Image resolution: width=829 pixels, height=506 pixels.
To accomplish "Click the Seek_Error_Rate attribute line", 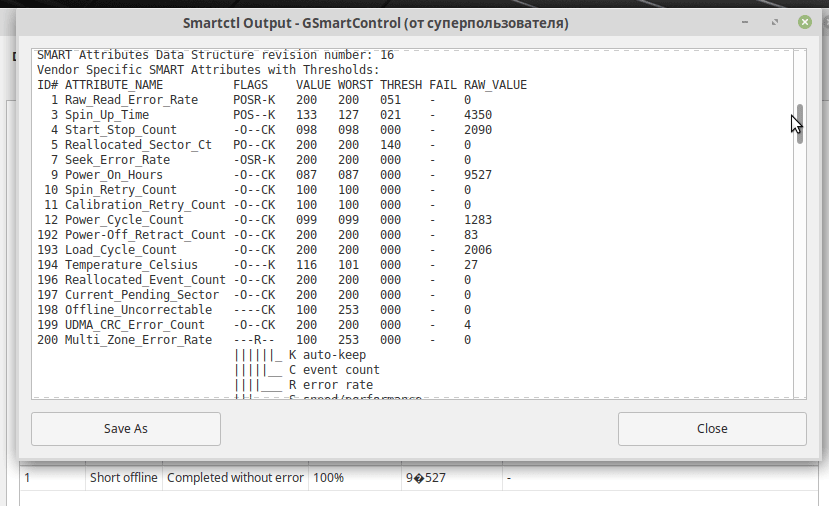I will (254, 160).
